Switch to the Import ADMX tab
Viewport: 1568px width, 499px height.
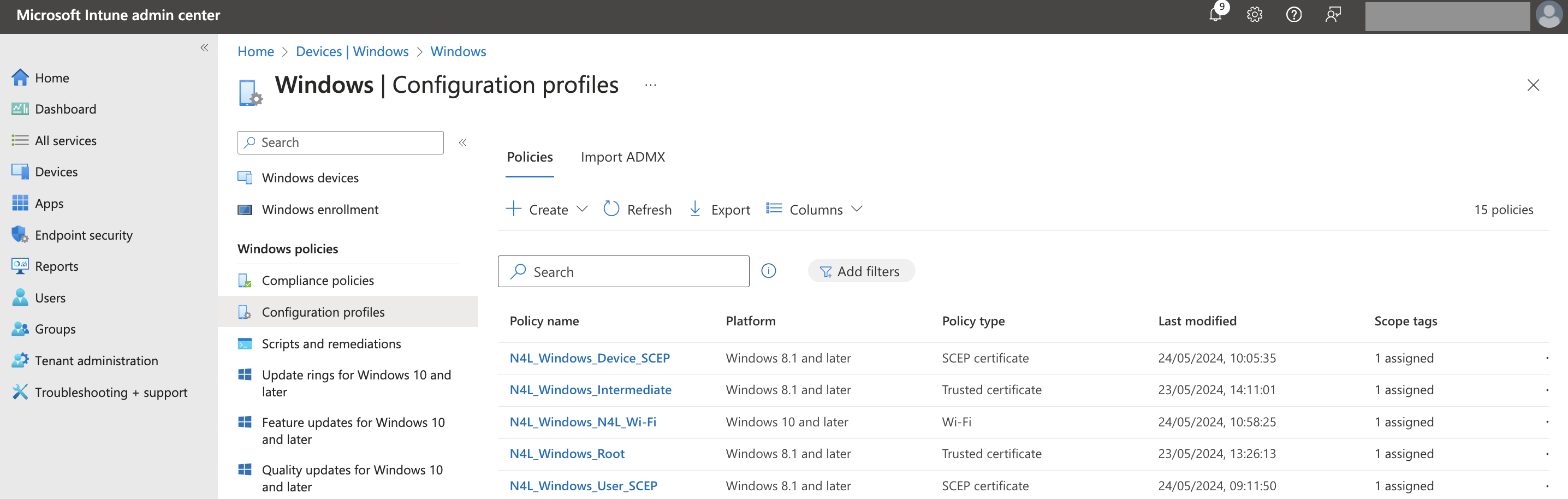pos(623,156)
